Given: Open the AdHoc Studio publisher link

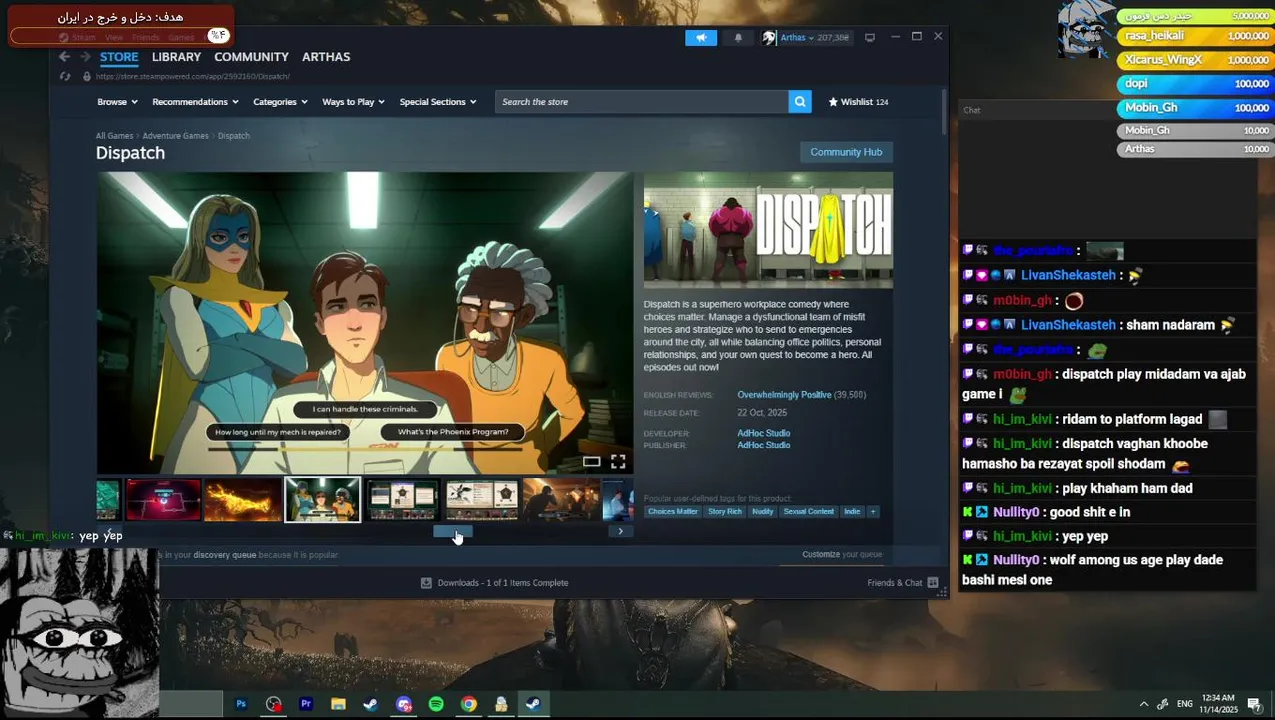Looking at the screenshot, I should tap(764, 445).
